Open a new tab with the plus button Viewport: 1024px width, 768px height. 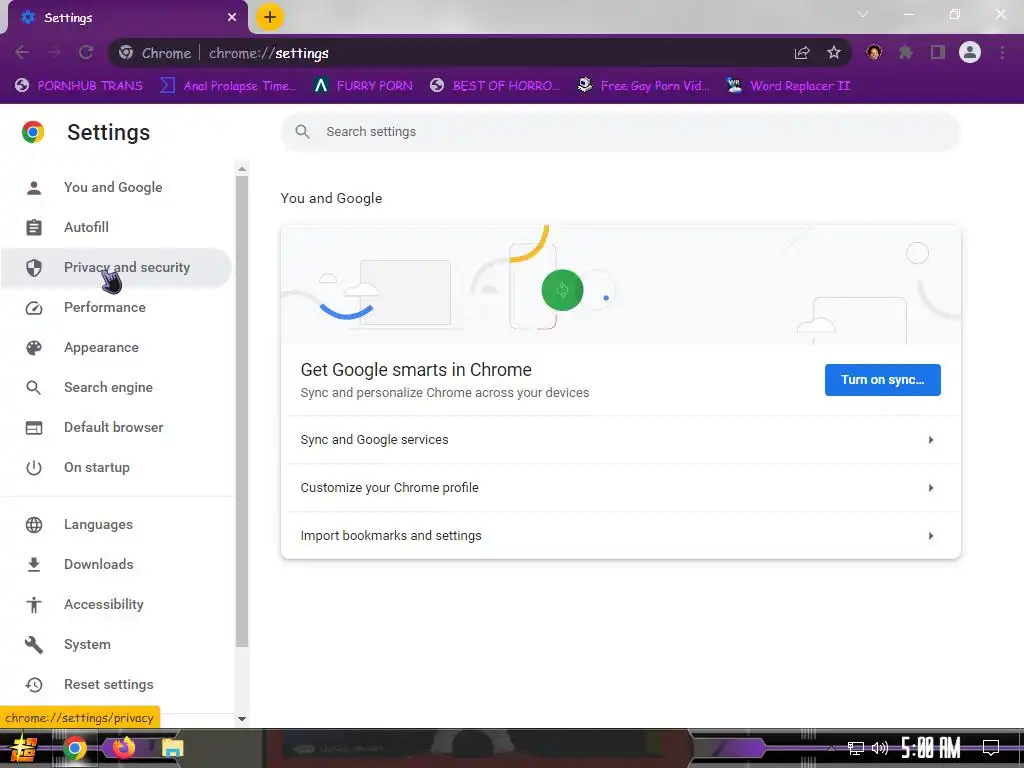(x=270, y=18)
